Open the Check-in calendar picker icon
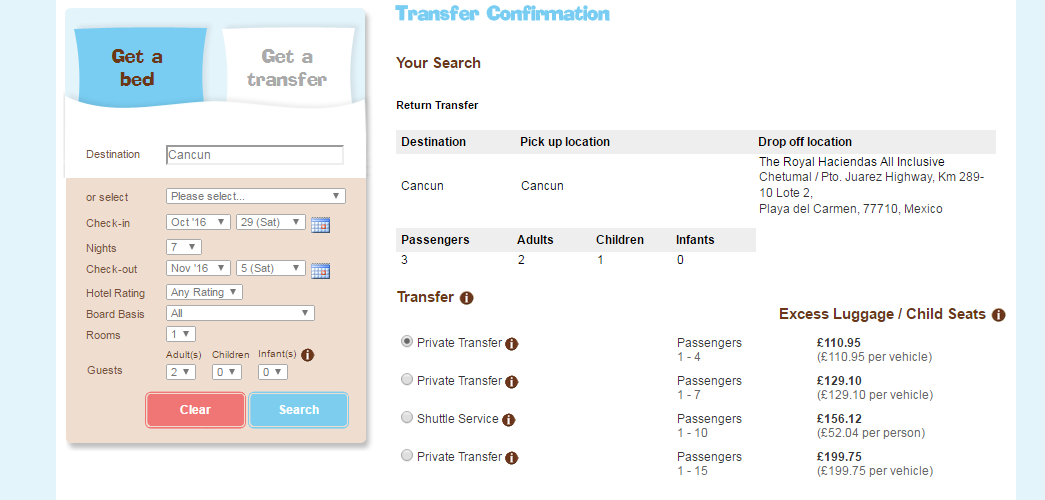The width and height of the screenshot is (1045, 500). (320, 224)
